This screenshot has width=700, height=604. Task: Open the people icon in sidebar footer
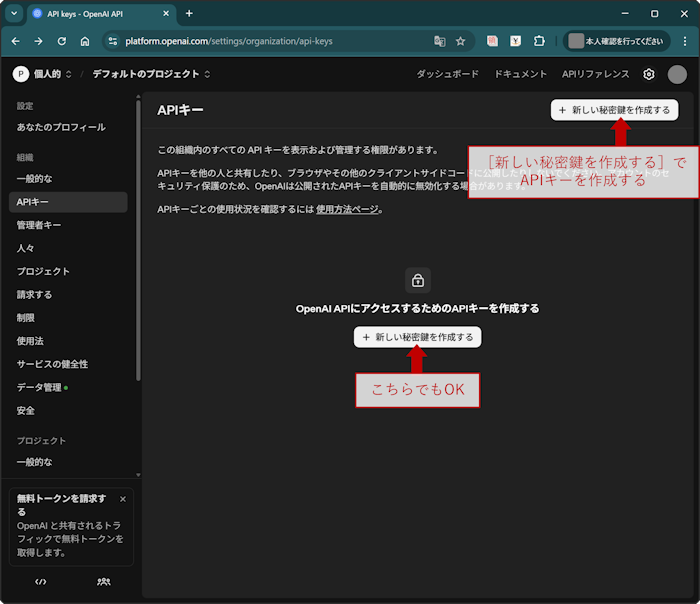(x=104, y=581)
